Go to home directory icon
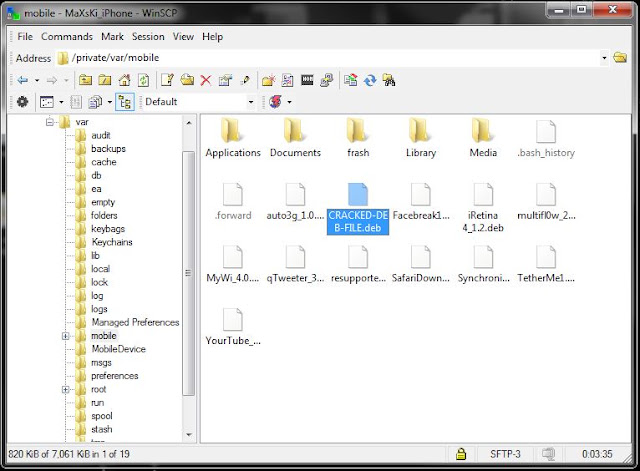The width and height of the screenshot is (640, 471). 124,80
